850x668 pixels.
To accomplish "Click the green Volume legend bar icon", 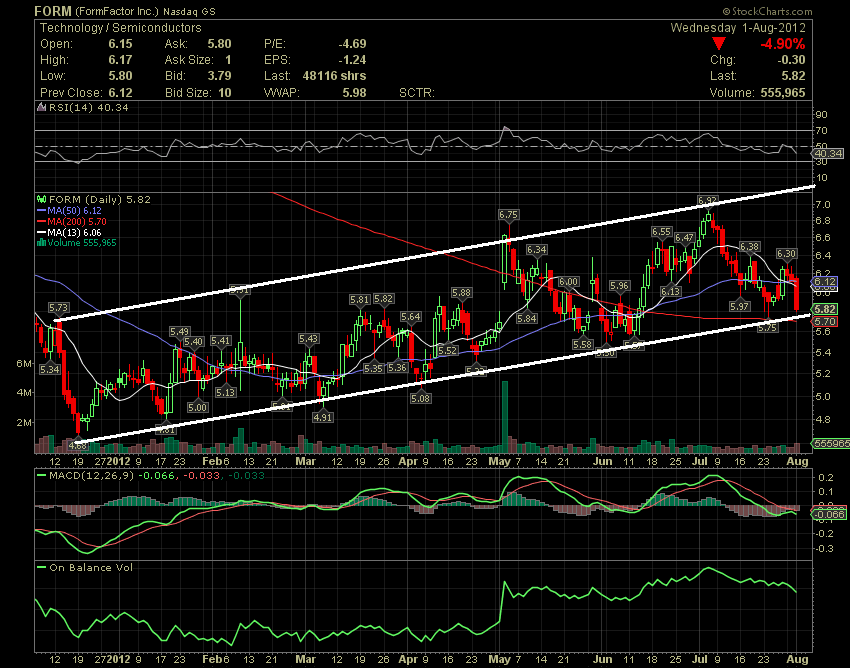I will (41, 243).
